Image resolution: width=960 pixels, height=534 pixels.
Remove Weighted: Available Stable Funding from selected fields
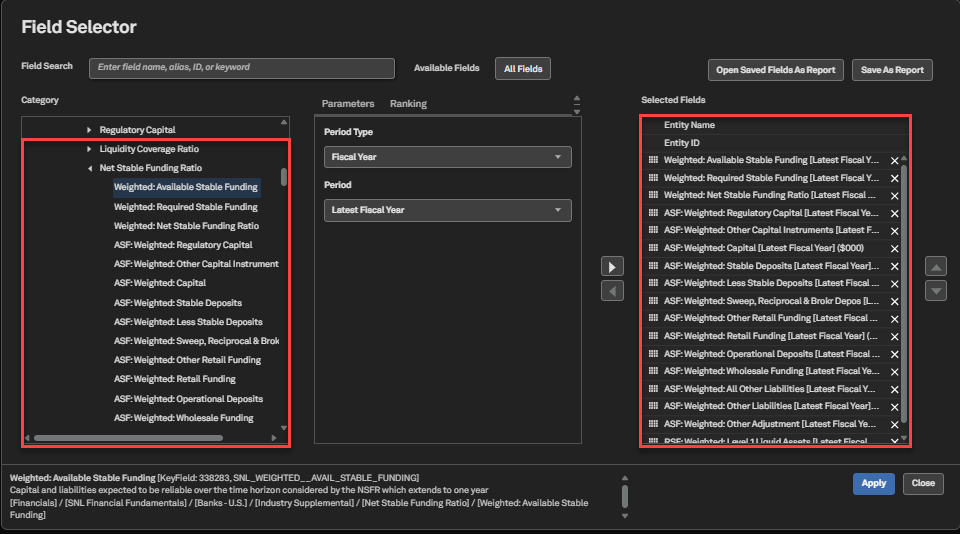894,160
